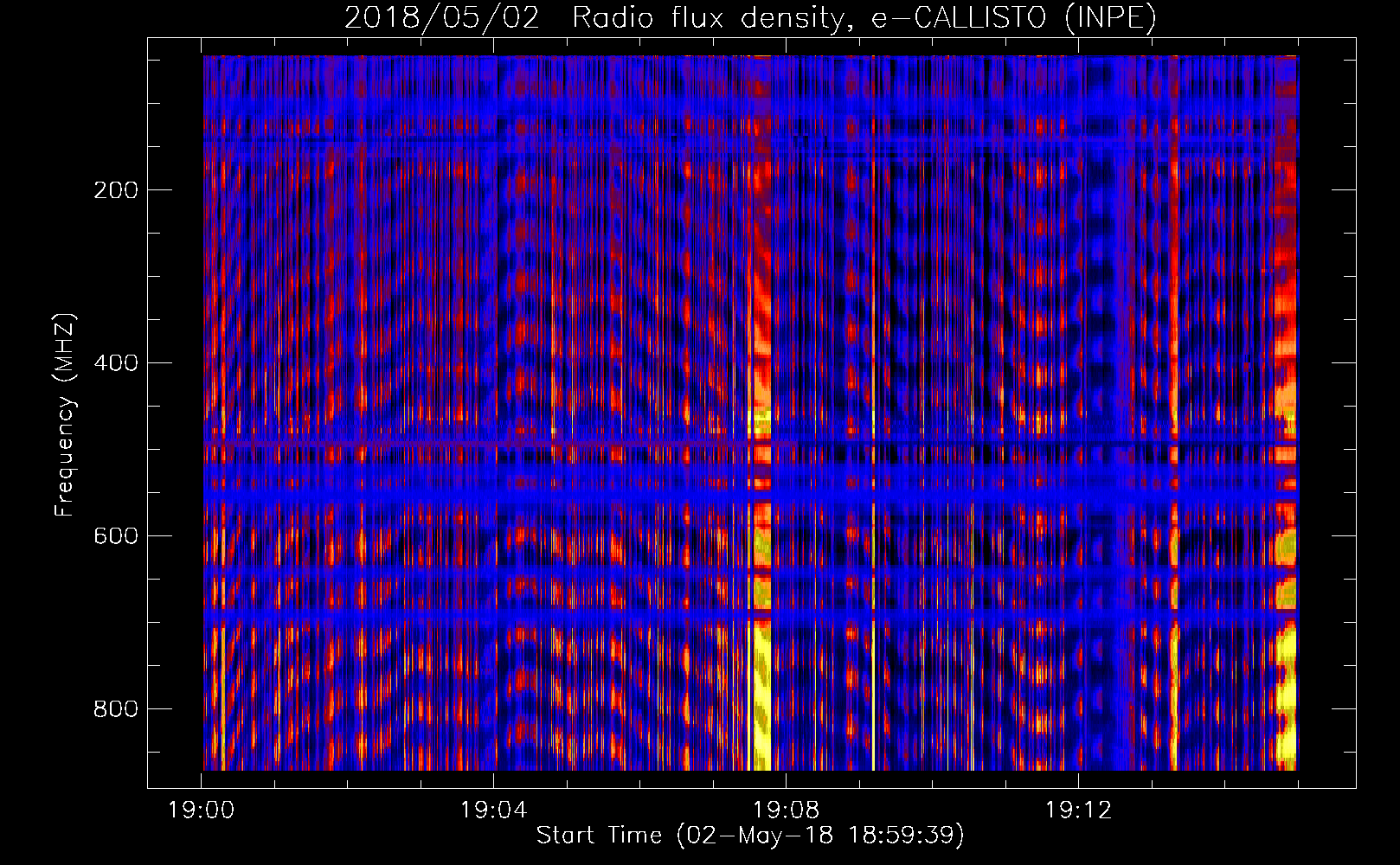Click the 19:12 time tick label
This screenshot has width=1400, height=865.
(x=1078, y=811)
